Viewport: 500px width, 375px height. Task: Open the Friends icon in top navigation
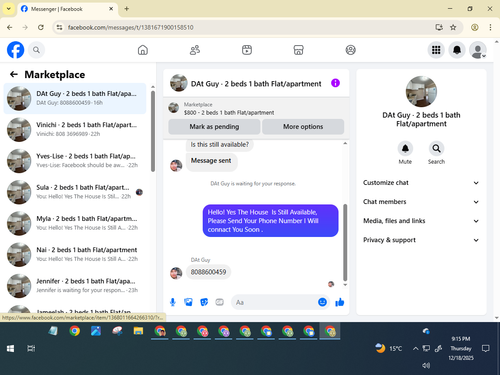tap(195, 50)
